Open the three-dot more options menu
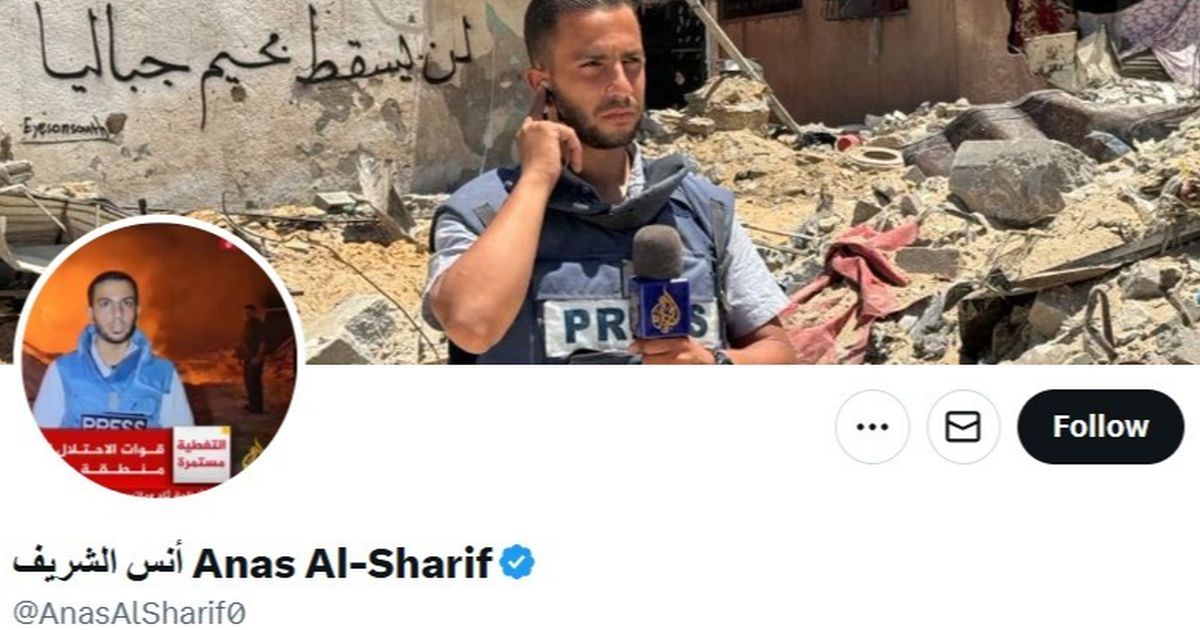Image resolution: width=1200 pixels, height=630 pixels. click(872, 427)
